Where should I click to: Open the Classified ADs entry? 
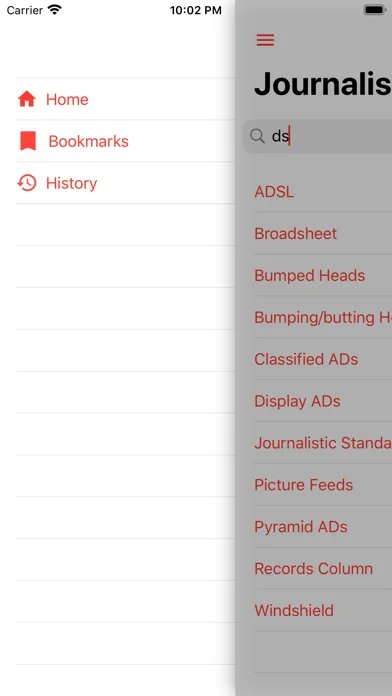tap(323, 359)
